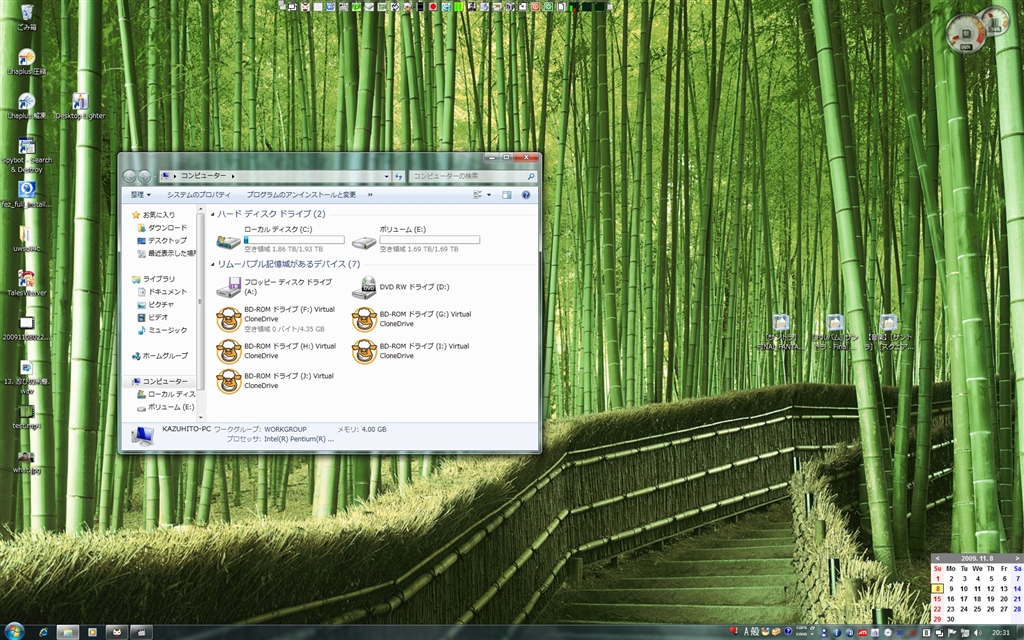Click the navigation pane scroll-up arrow

click(200, 211)
